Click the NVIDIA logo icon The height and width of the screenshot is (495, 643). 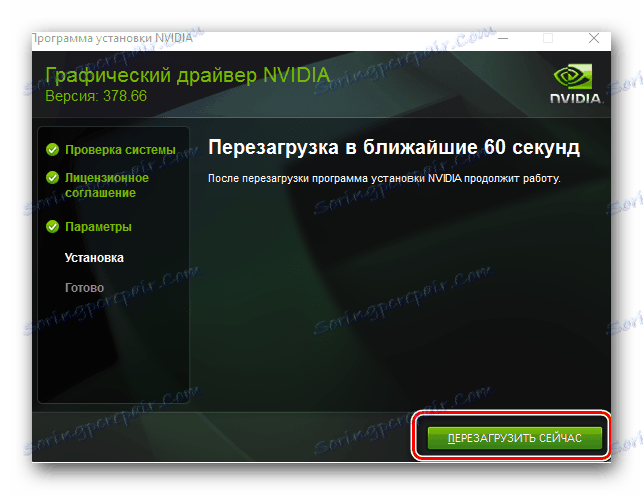point(575,84)
